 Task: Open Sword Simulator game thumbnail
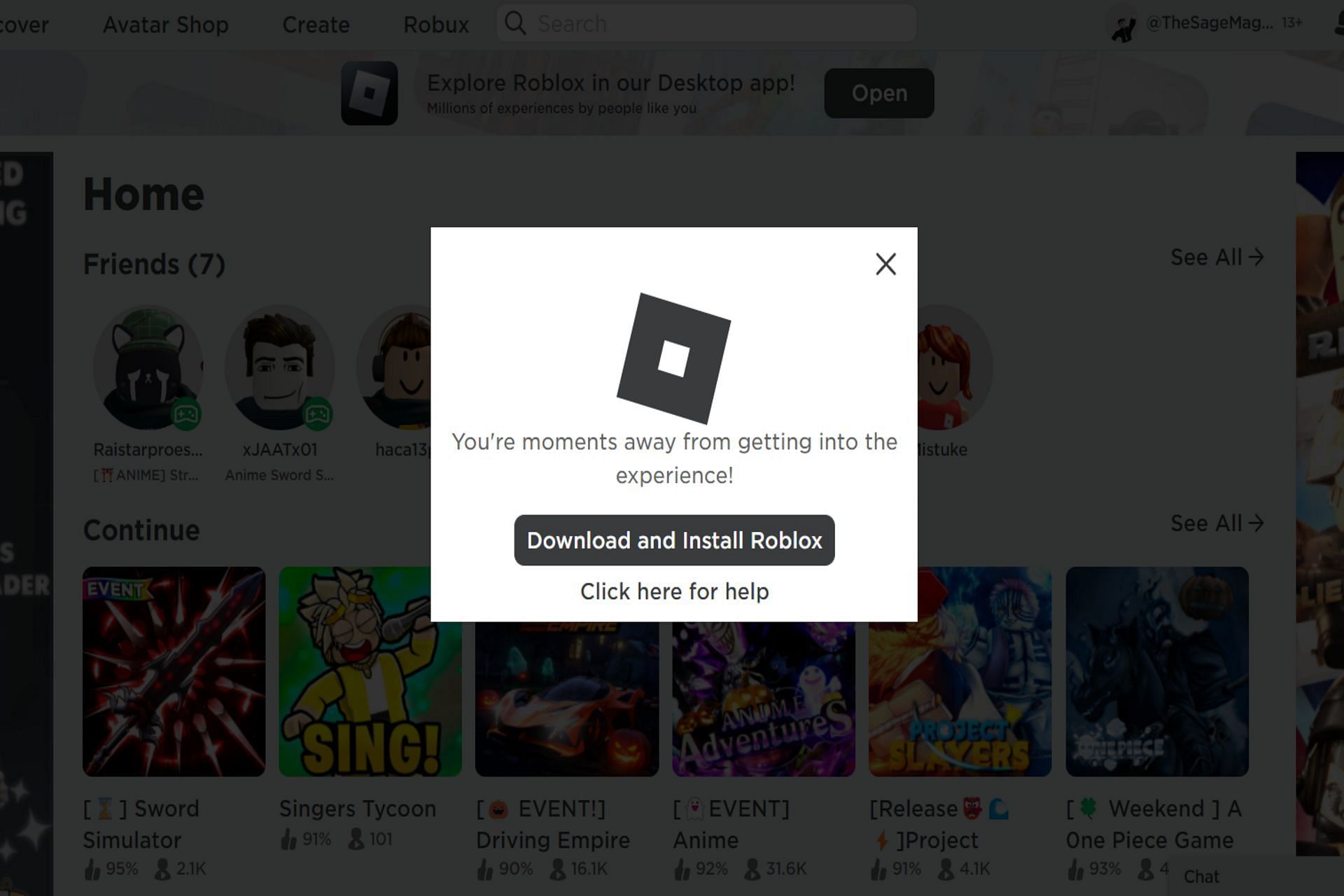point(174,671)
